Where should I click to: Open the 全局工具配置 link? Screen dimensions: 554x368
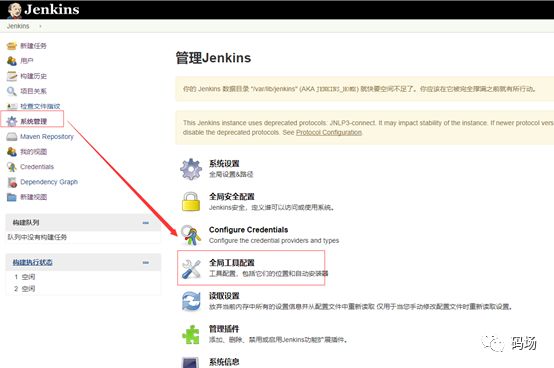click(x=231, y=263)
